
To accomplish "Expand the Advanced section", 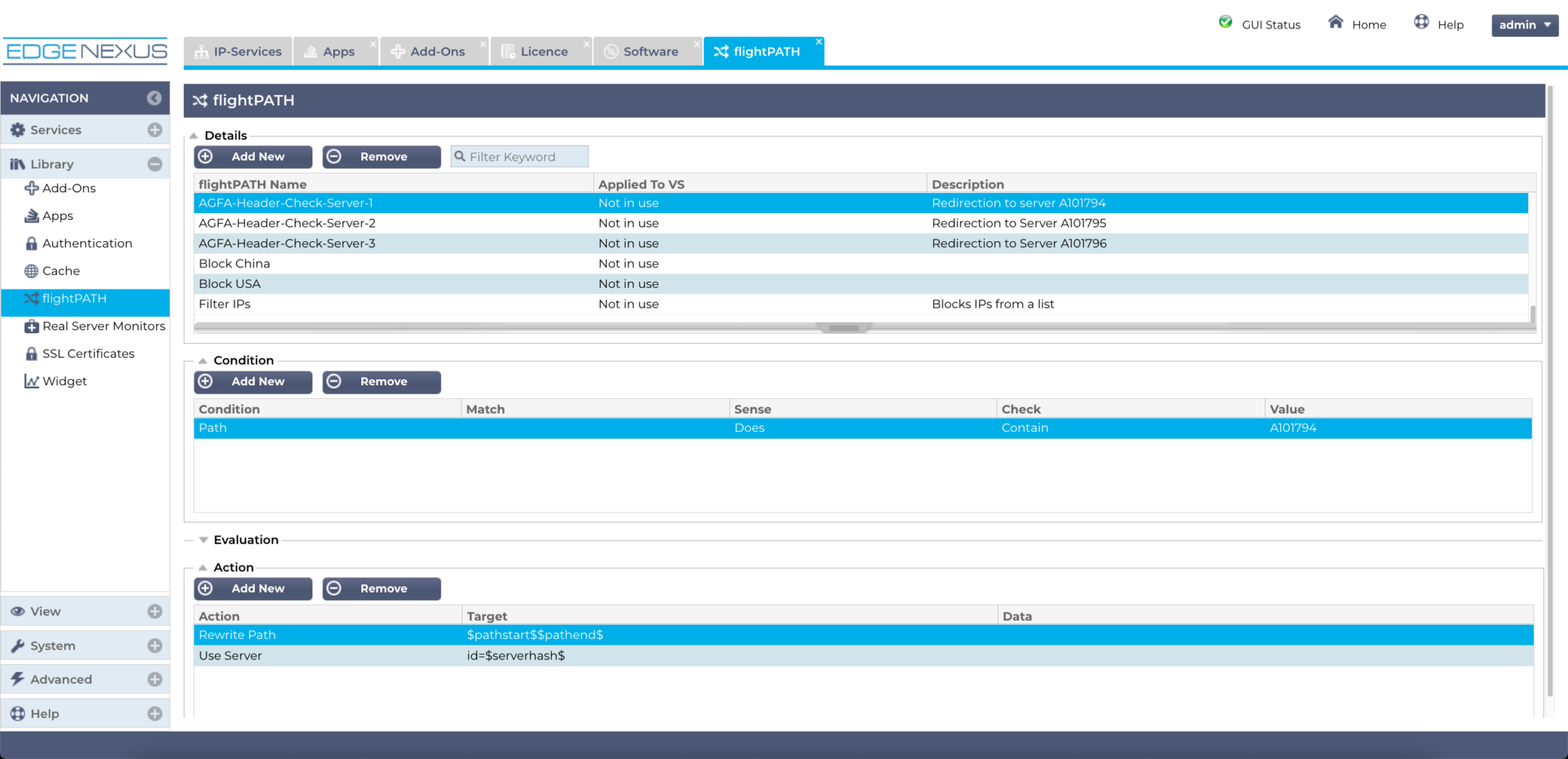I will coord(155,679).
